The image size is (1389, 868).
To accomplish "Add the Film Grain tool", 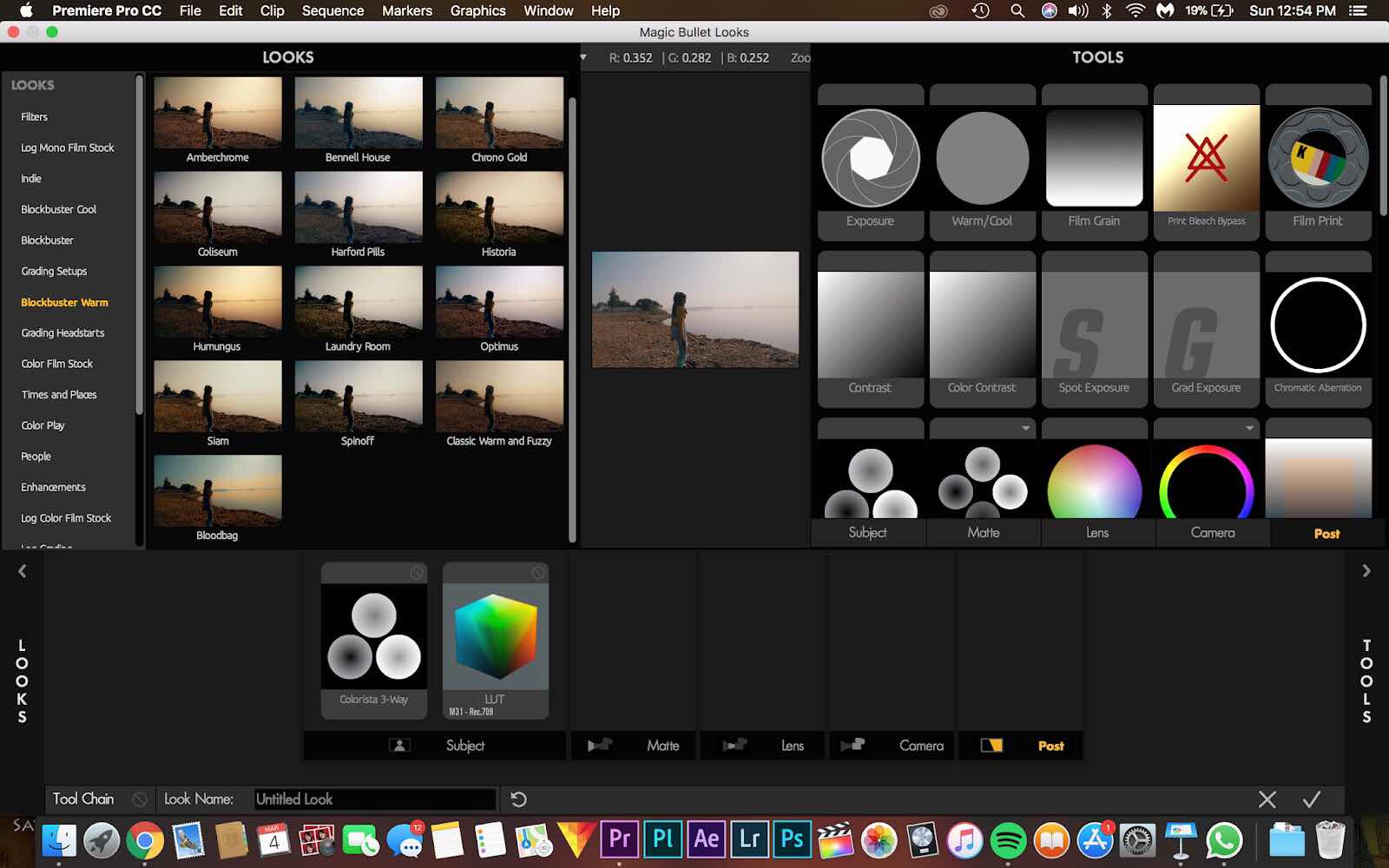I will 1094,161.
